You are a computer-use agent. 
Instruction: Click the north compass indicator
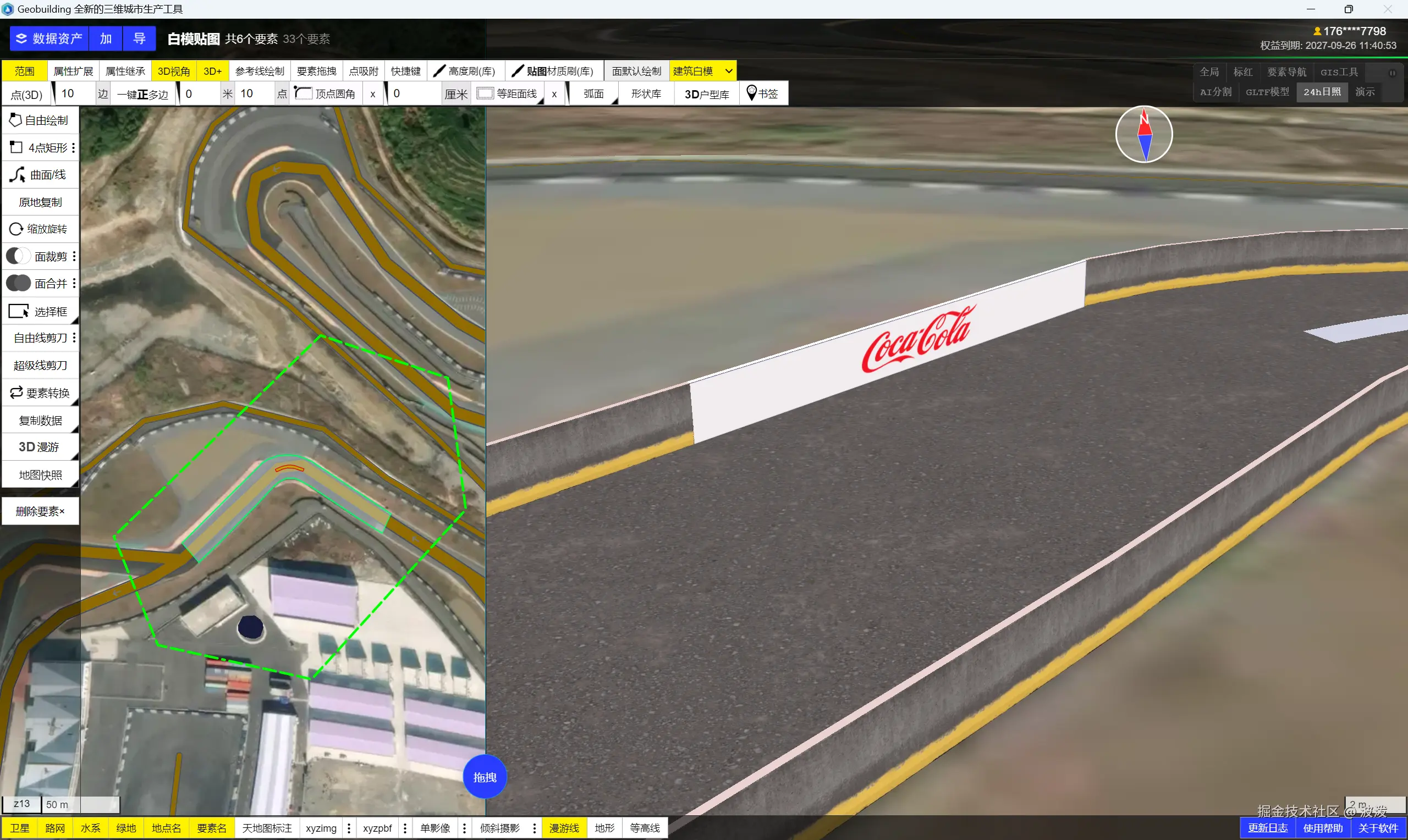pyautogui.click(x=1143, y=135)
